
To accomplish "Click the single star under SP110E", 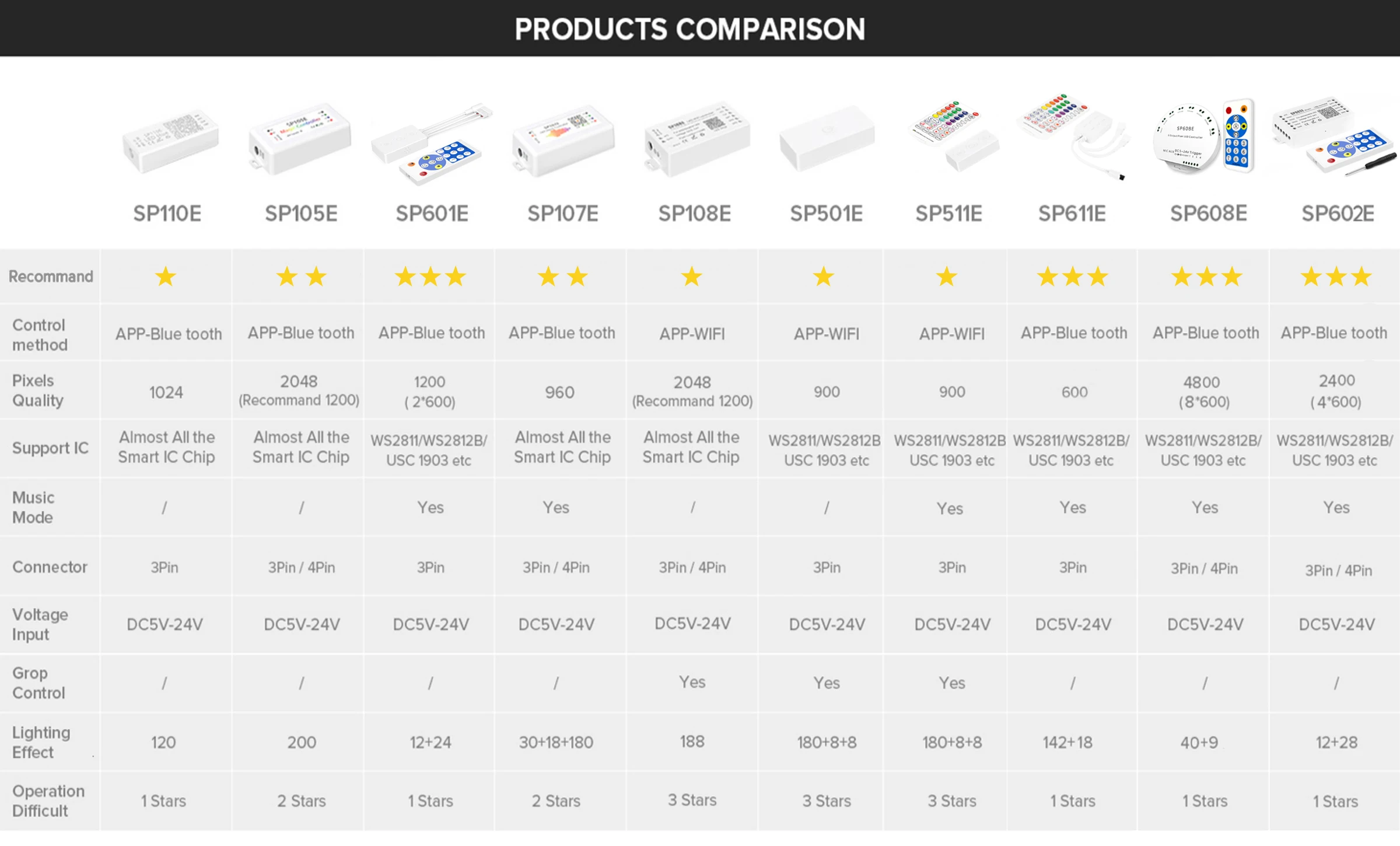I will click(166, 277).
